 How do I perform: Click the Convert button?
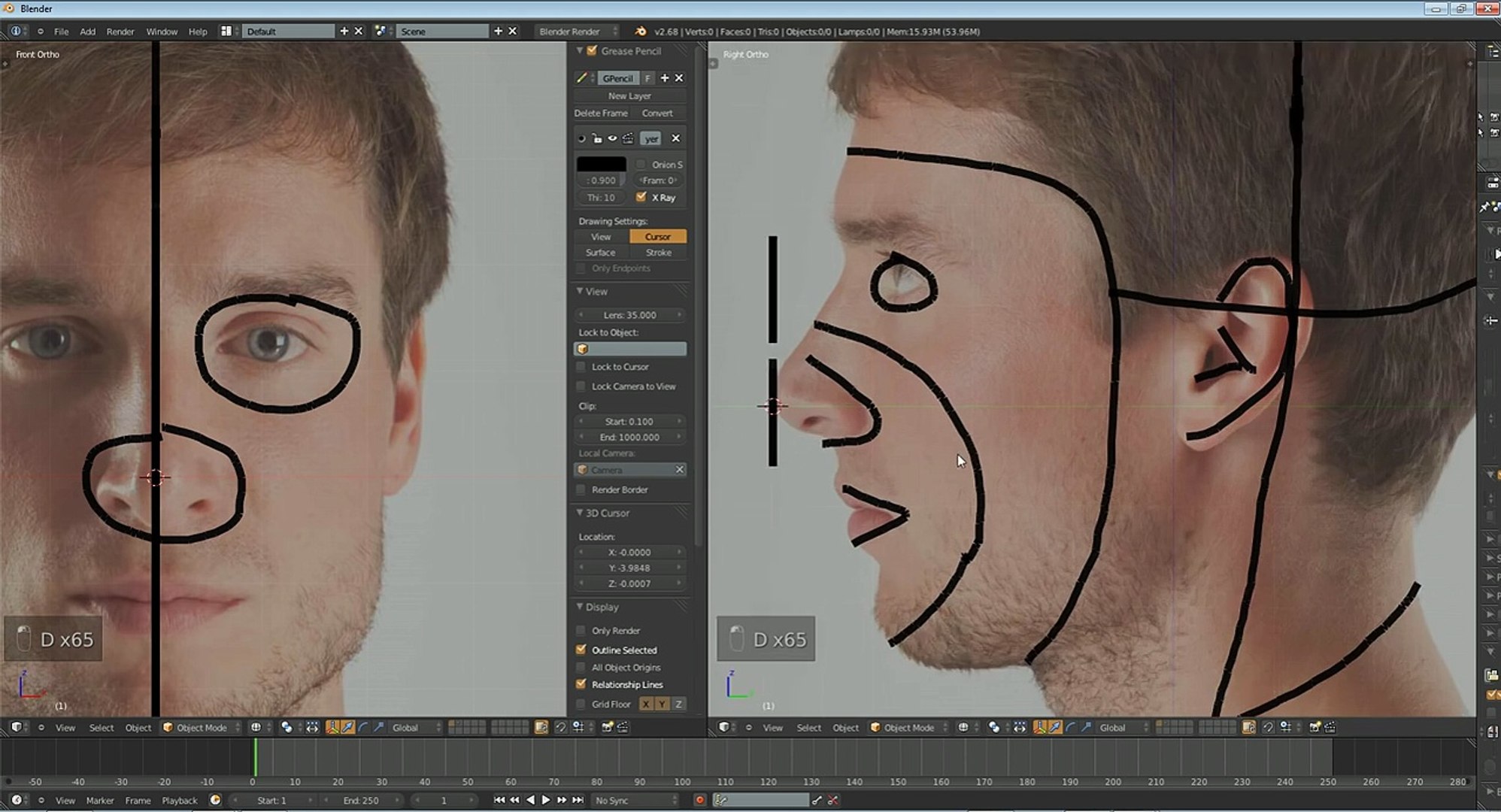point(657,113)
